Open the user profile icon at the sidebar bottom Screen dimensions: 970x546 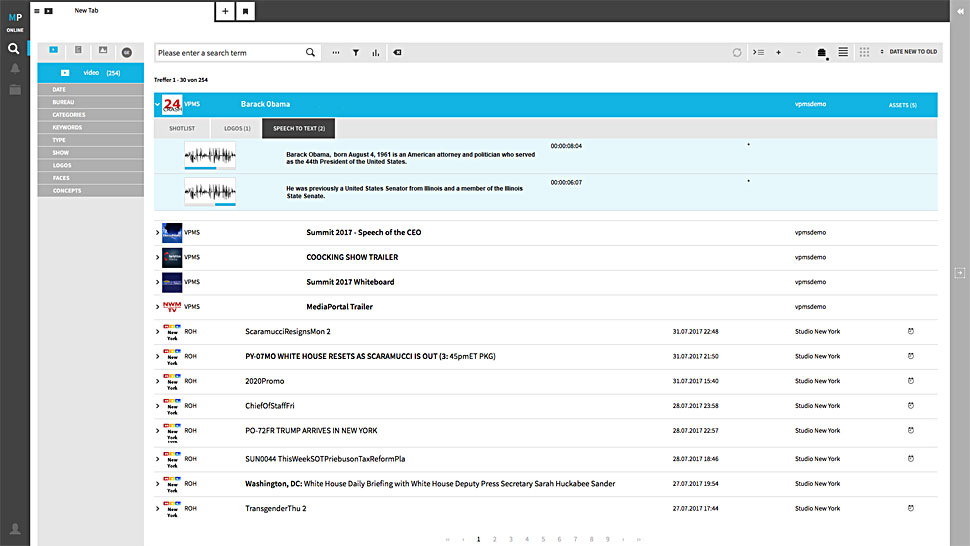tap(15, 529)
